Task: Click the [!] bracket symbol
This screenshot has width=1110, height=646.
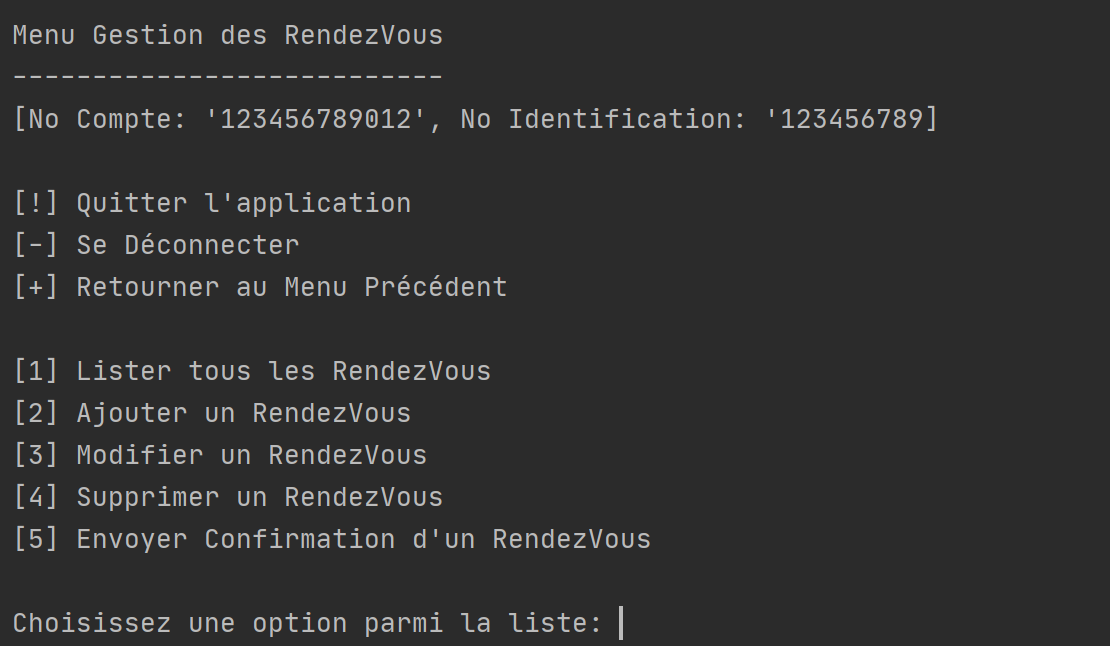Action: click(x=36, y=204)
